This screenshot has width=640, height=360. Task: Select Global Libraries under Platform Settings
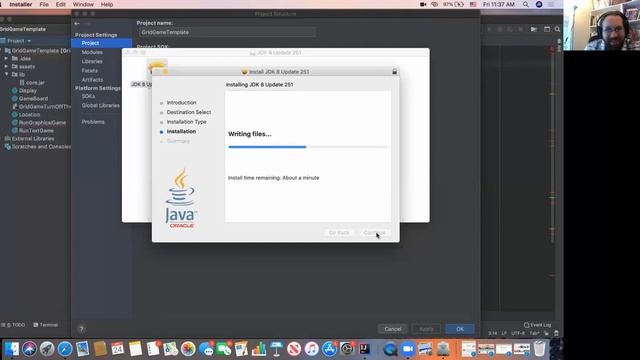[x=100, y=105]
